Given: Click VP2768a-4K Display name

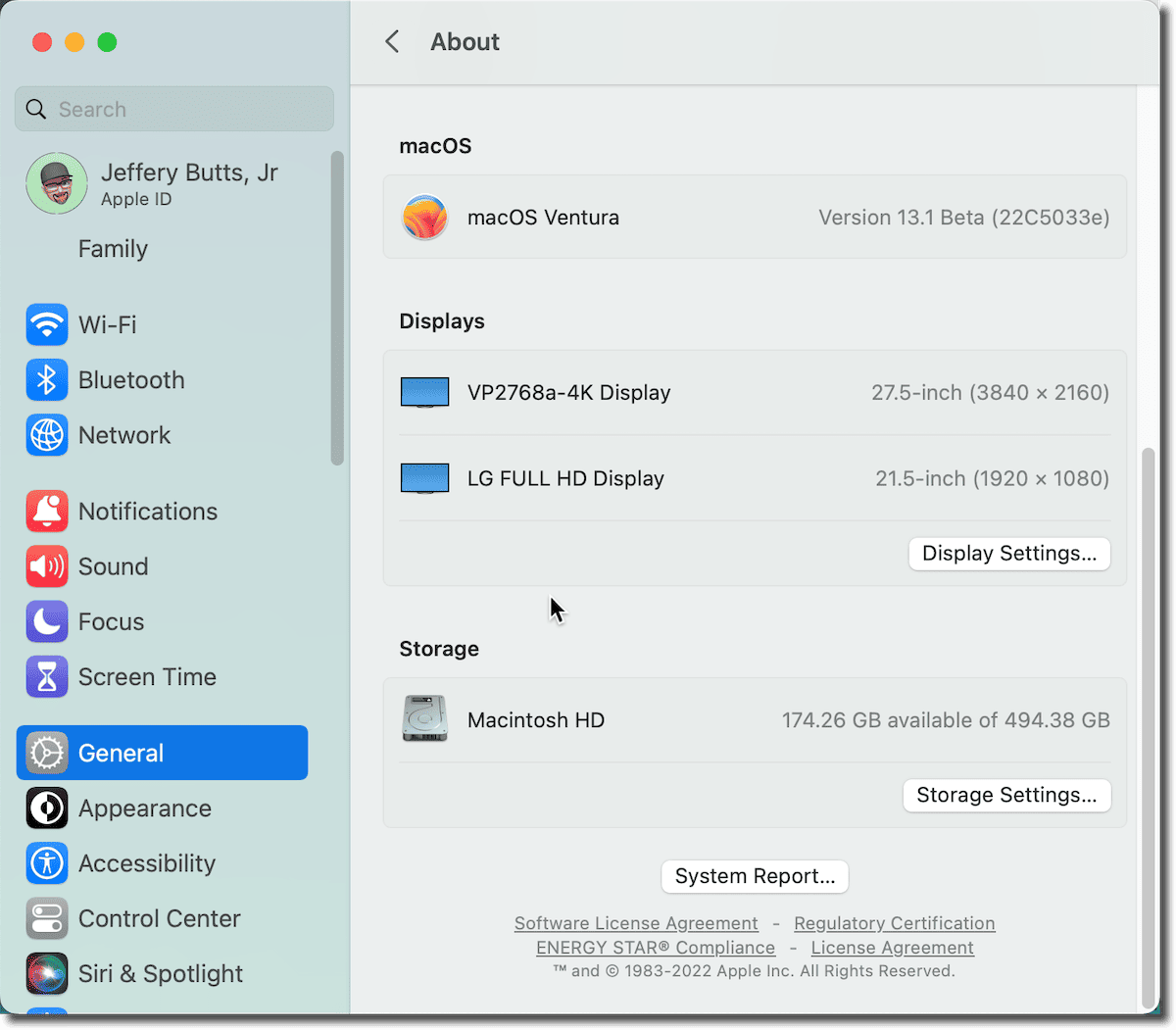Looking at the screenshot, I should coord(569,393).
